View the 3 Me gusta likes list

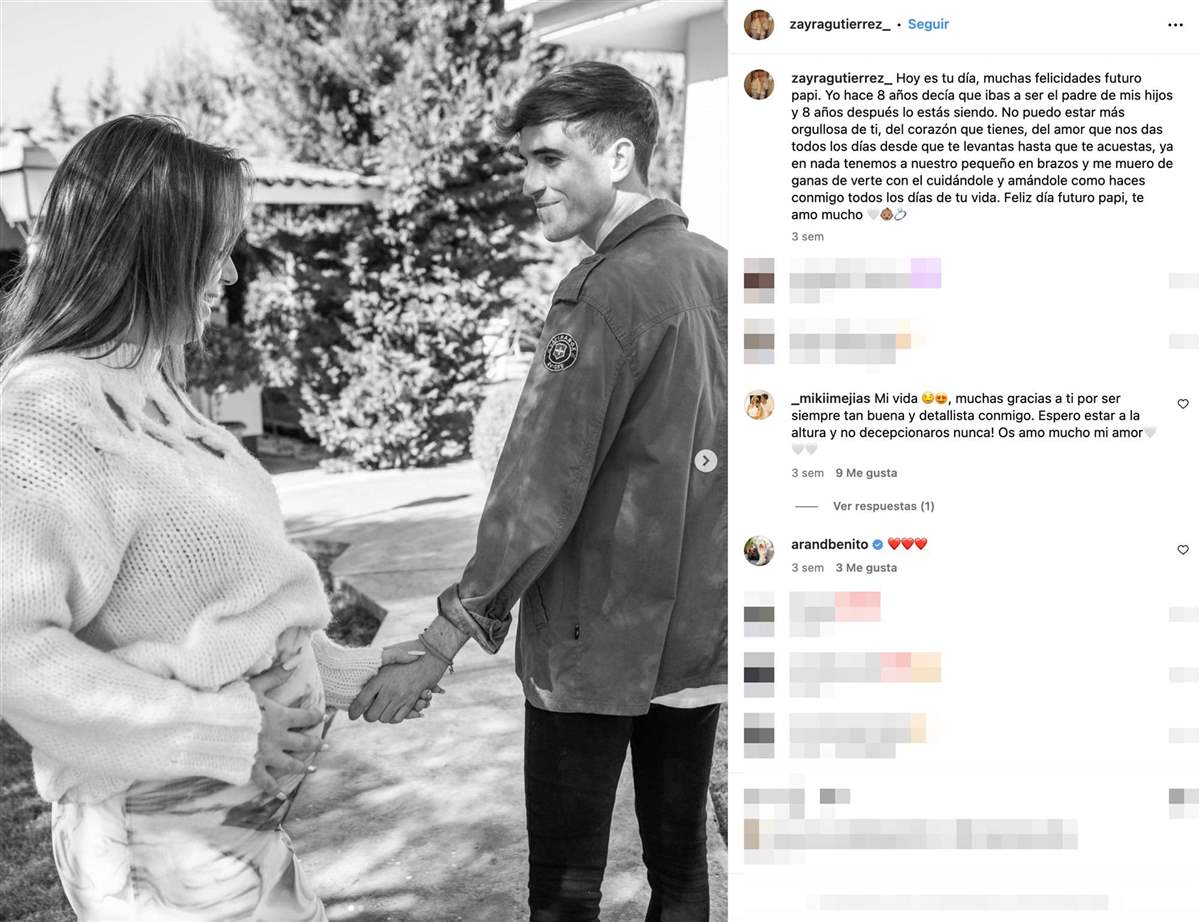[866, 568]
